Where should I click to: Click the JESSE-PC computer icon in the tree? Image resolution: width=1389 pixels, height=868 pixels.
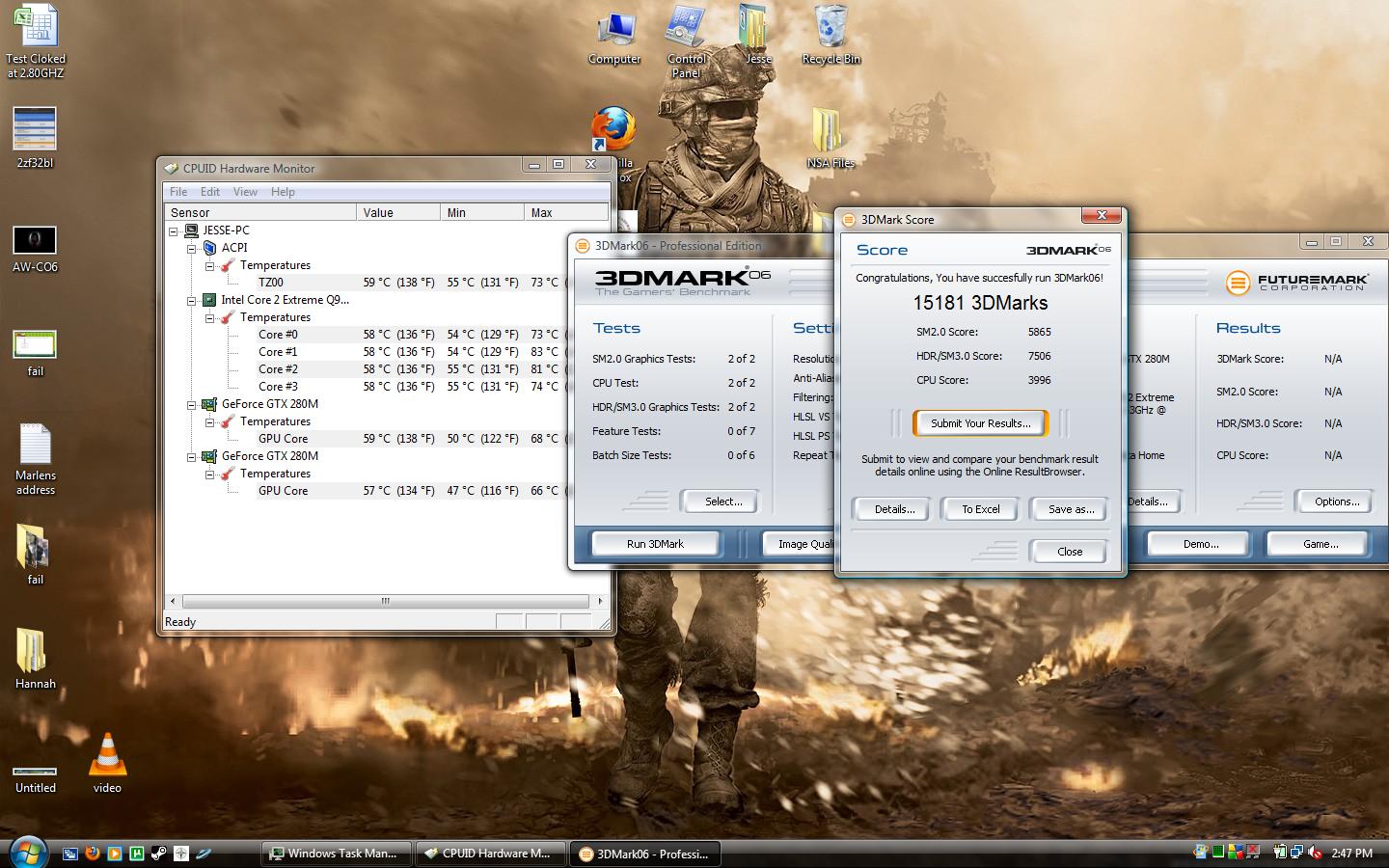[x=192, y=231]
